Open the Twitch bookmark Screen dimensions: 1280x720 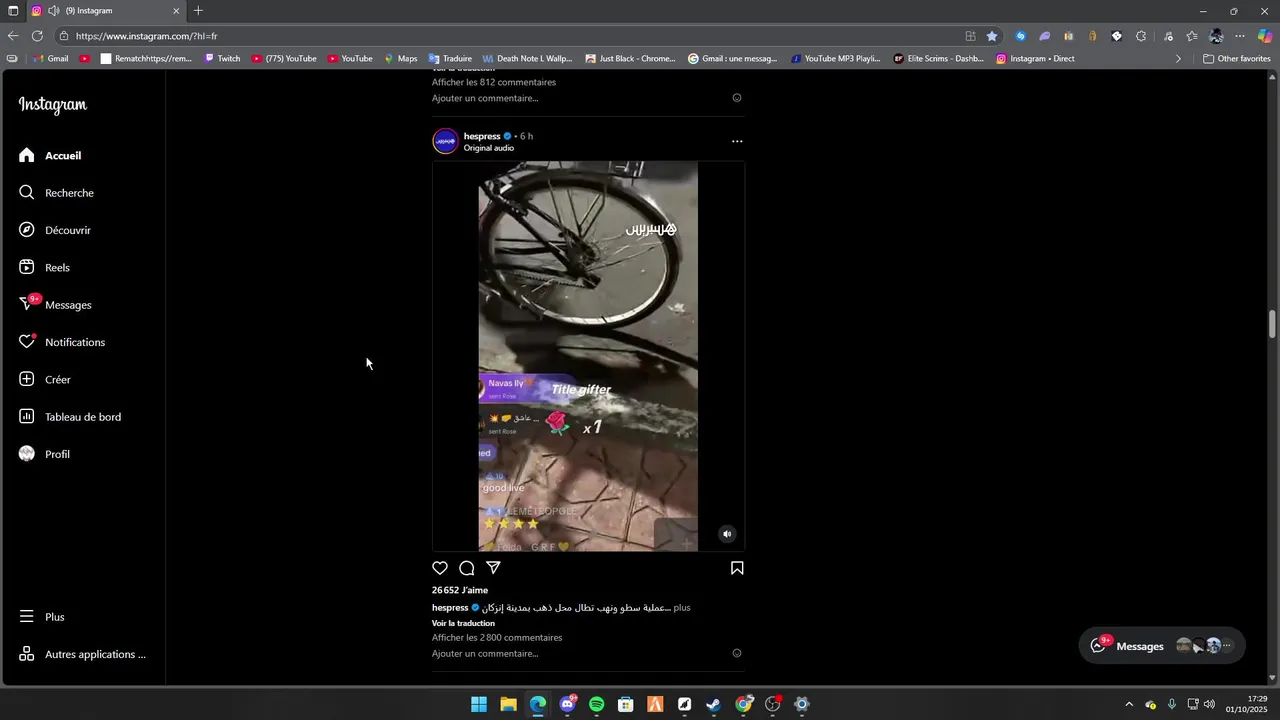click(222, 58)
